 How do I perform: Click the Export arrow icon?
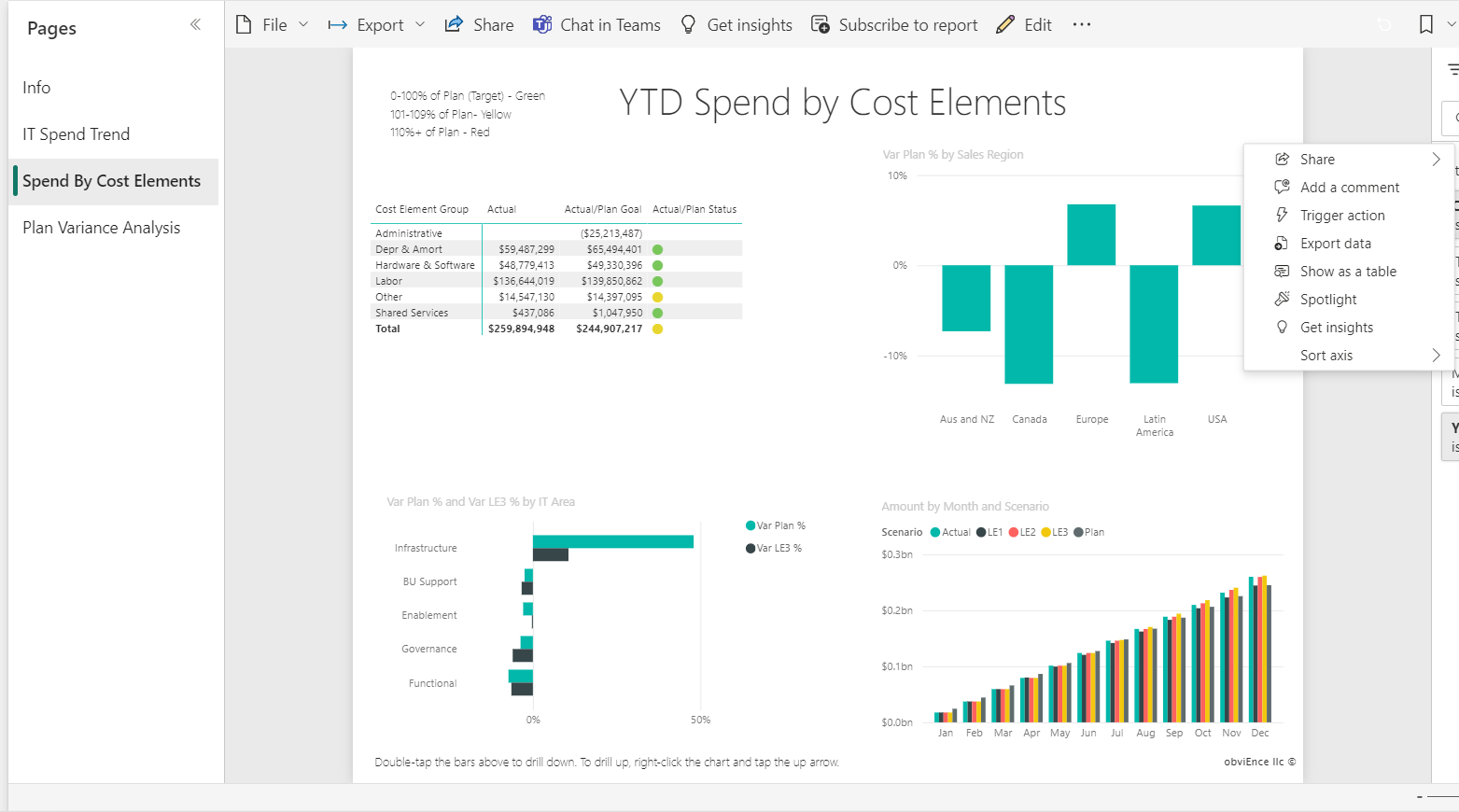coord(338,25)
